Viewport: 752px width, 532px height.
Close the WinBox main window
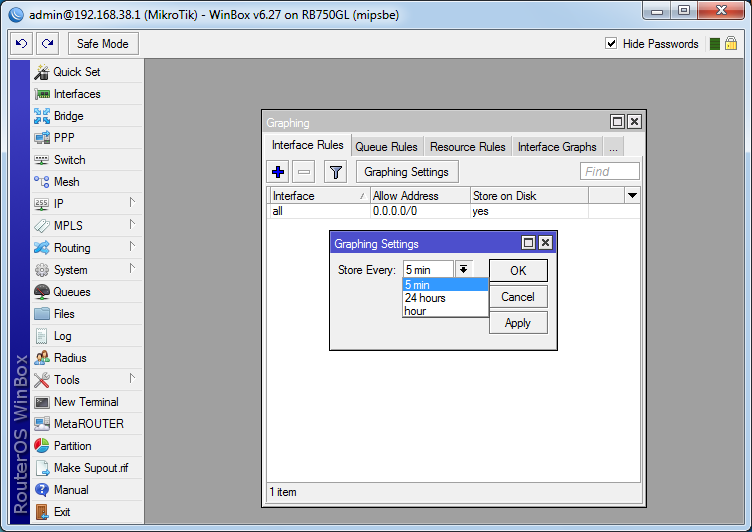coord(721,11)
